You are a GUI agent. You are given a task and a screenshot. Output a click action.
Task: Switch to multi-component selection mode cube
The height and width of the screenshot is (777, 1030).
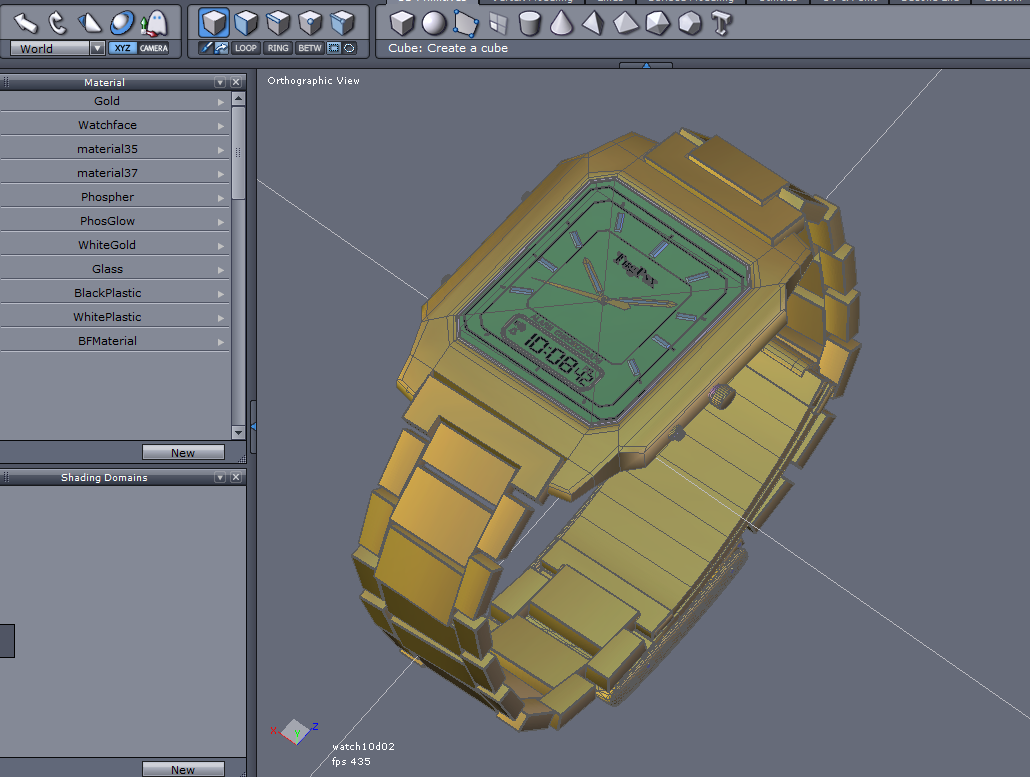pyautogui.click(x=342, y=23)
